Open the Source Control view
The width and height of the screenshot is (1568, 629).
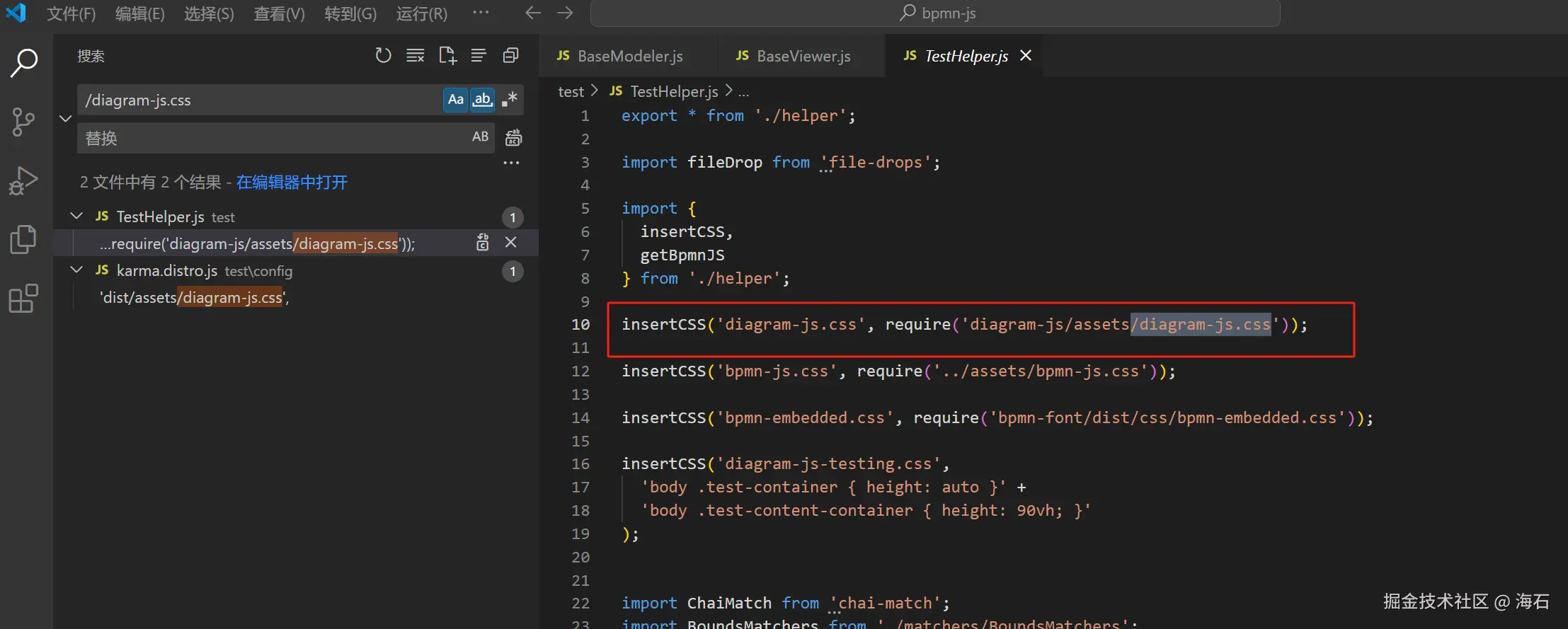(24, 122)
